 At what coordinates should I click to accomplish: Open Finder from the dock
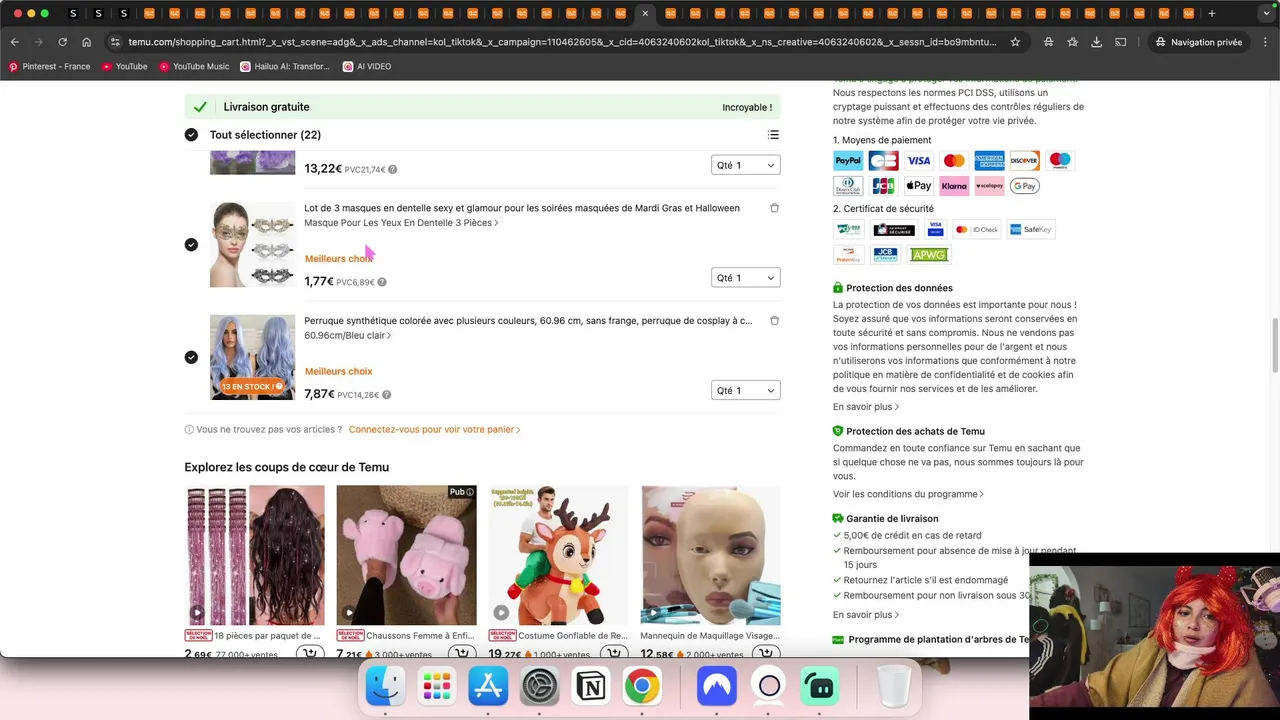coord(385,686)
